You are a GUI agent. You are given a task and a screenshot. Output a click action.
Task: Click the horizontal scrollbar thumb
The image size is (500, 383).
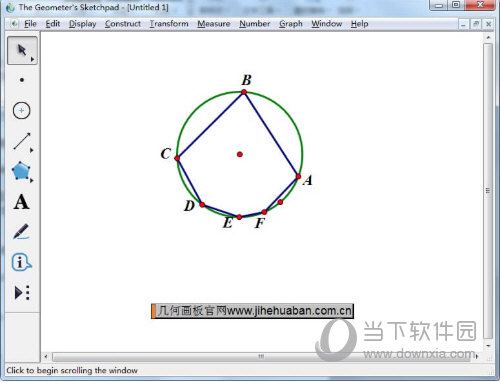coord(261,357)
